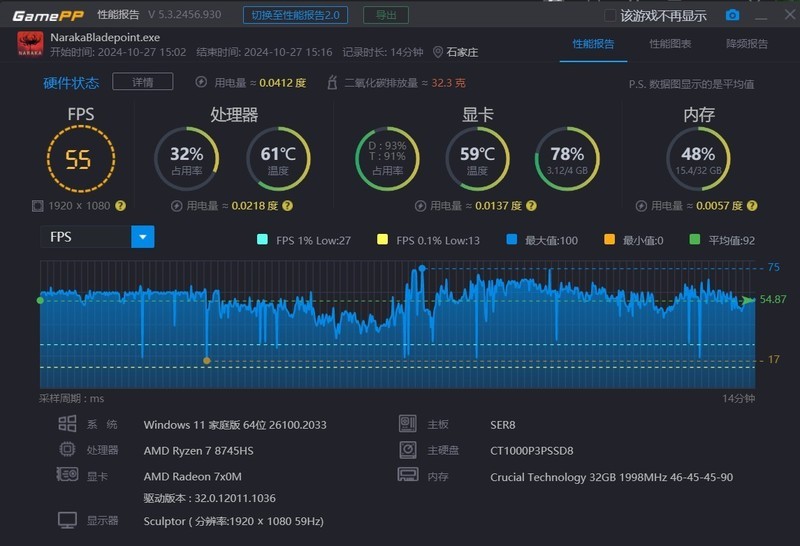Viewport: 800px width, 546px height.
Task: Open hardware 详情 details button
Action: (143, 82)
